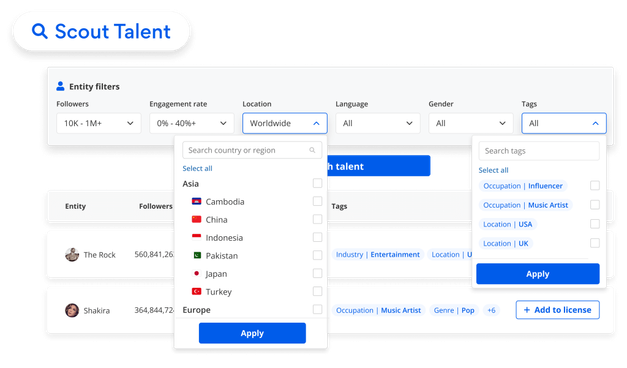Click the Asia region label
Image resolution: width=627 pixels, height=368 pixels.
click(x=190, y=184)
